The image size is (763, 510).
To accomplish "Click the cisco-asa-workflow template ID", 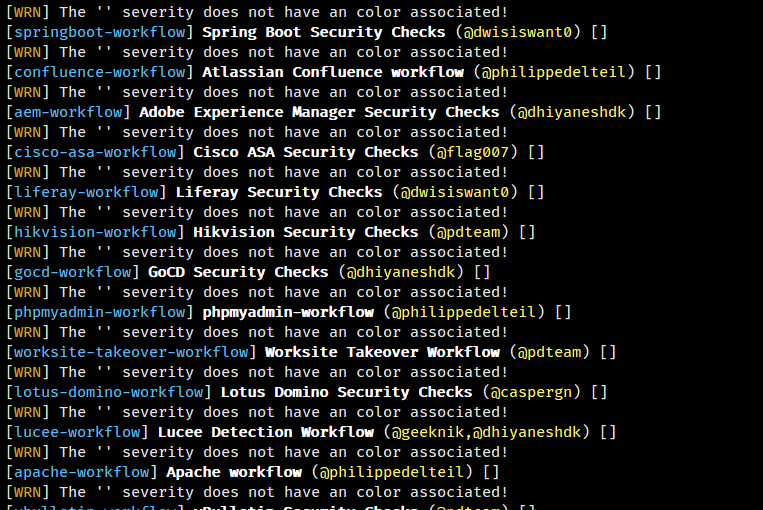I will [x=95, y=152].
